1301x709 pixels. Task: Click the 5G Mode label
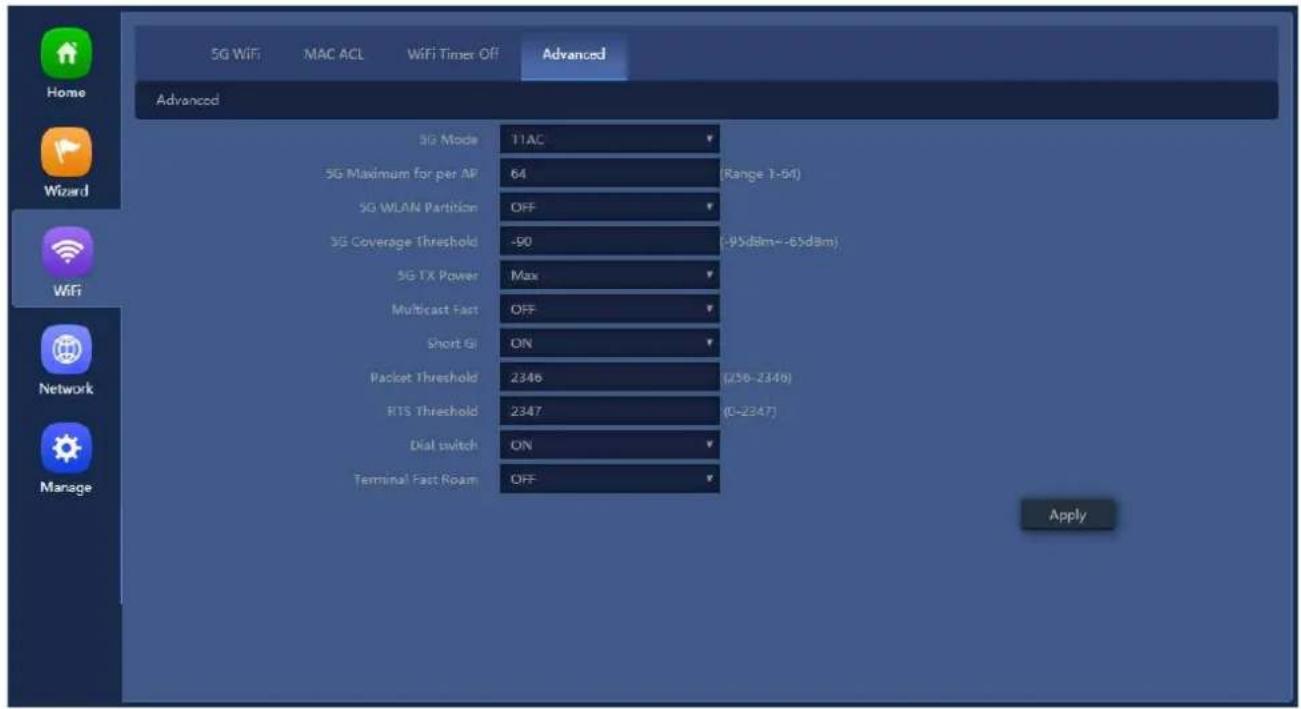tap(449, 140)
